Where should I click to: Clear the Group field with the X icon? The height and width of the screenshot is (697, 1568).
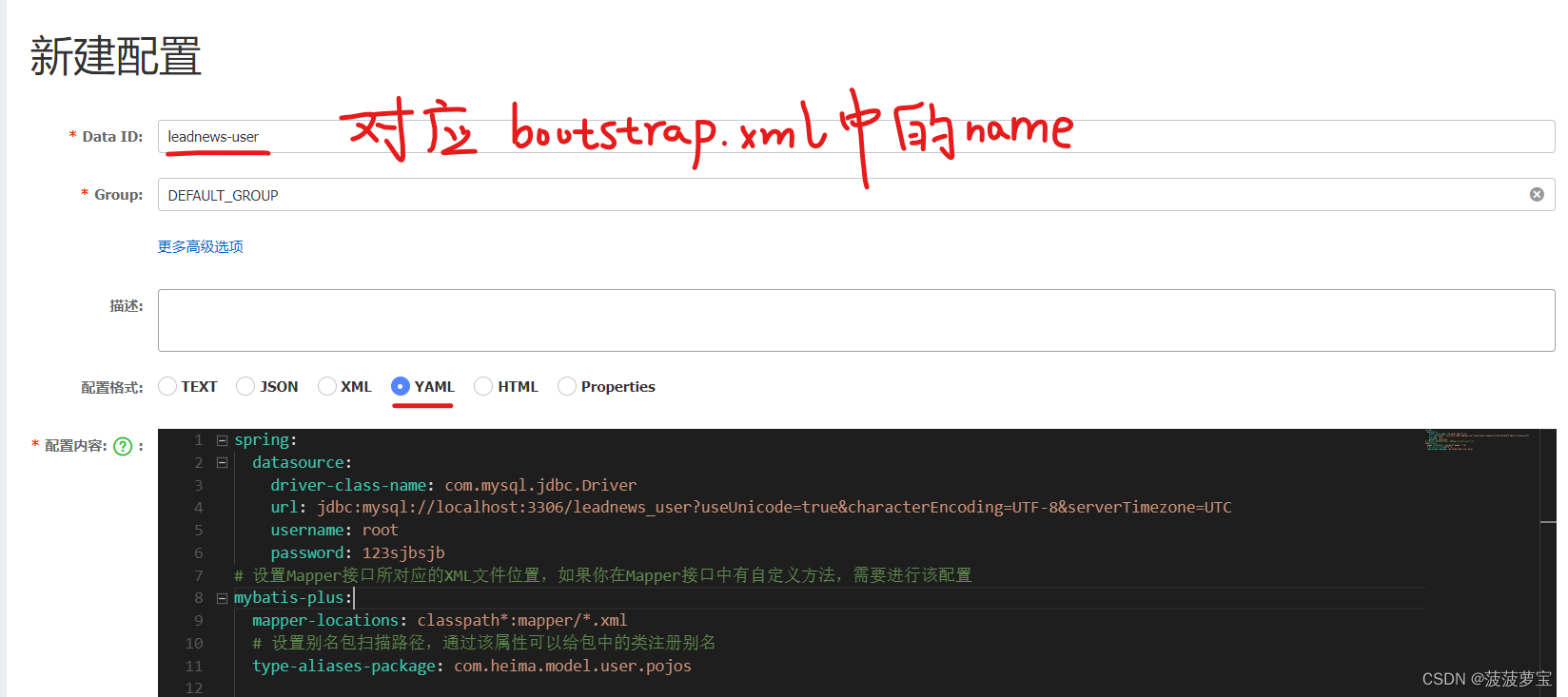coord(1537,194)
